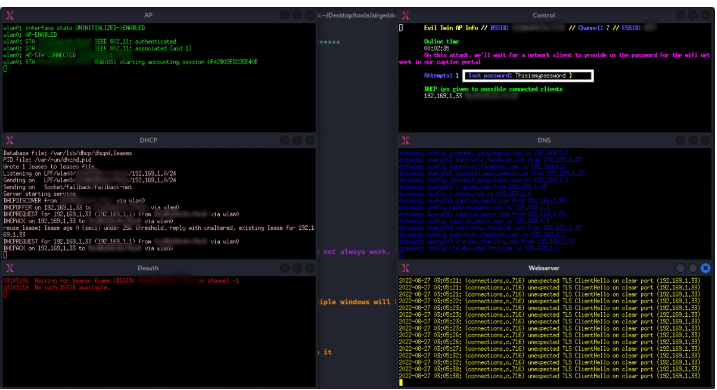Focus the Control window via its title
Image resolution: width=717 pixels, height=390 pixels.
(x=544, y=16)
